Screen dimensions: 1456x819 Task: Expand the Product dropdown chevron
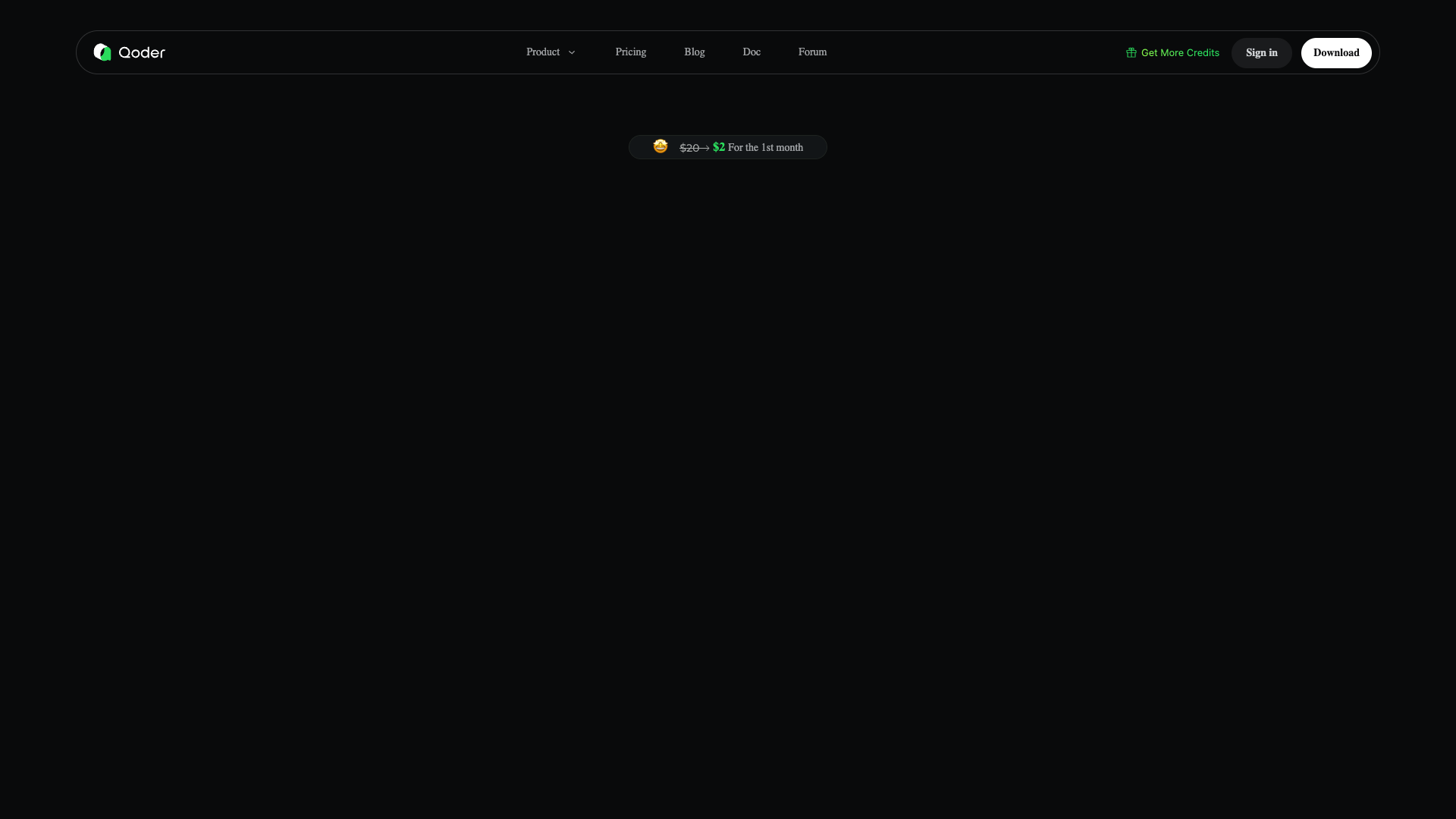[x=572, y=52]
